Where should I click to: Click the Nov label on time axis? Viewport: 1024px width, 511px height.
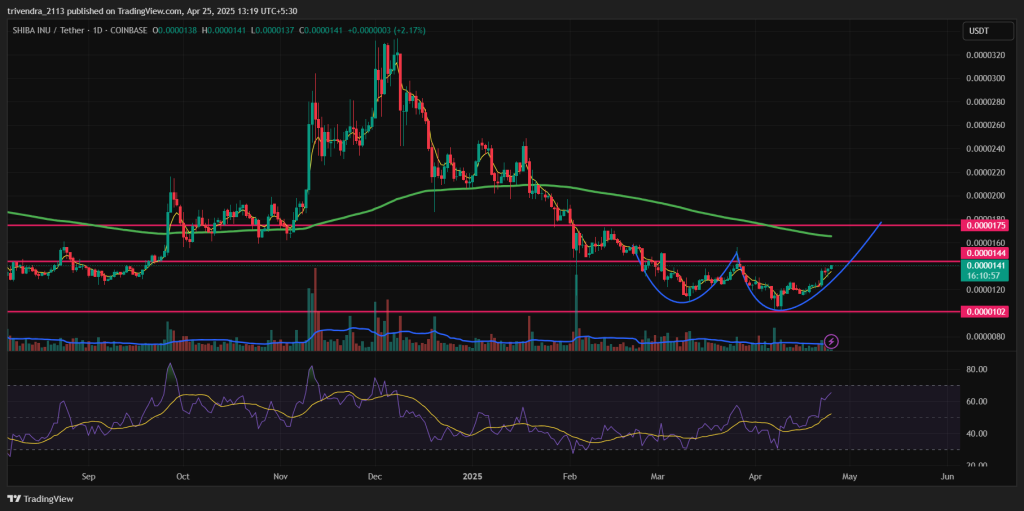[x=280, y=476]
